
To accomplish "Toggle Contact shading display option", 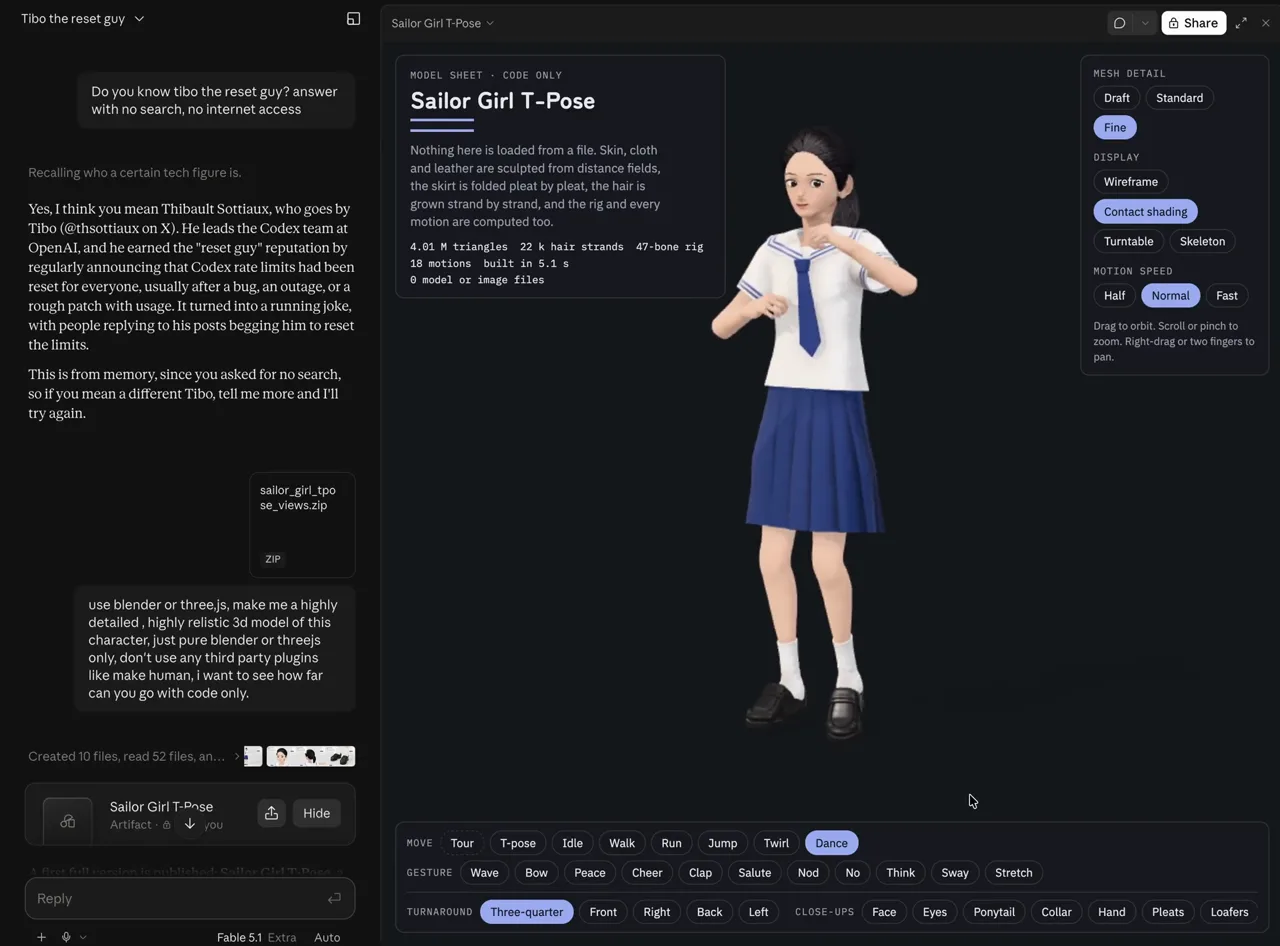I will [x=1146, y=212].
